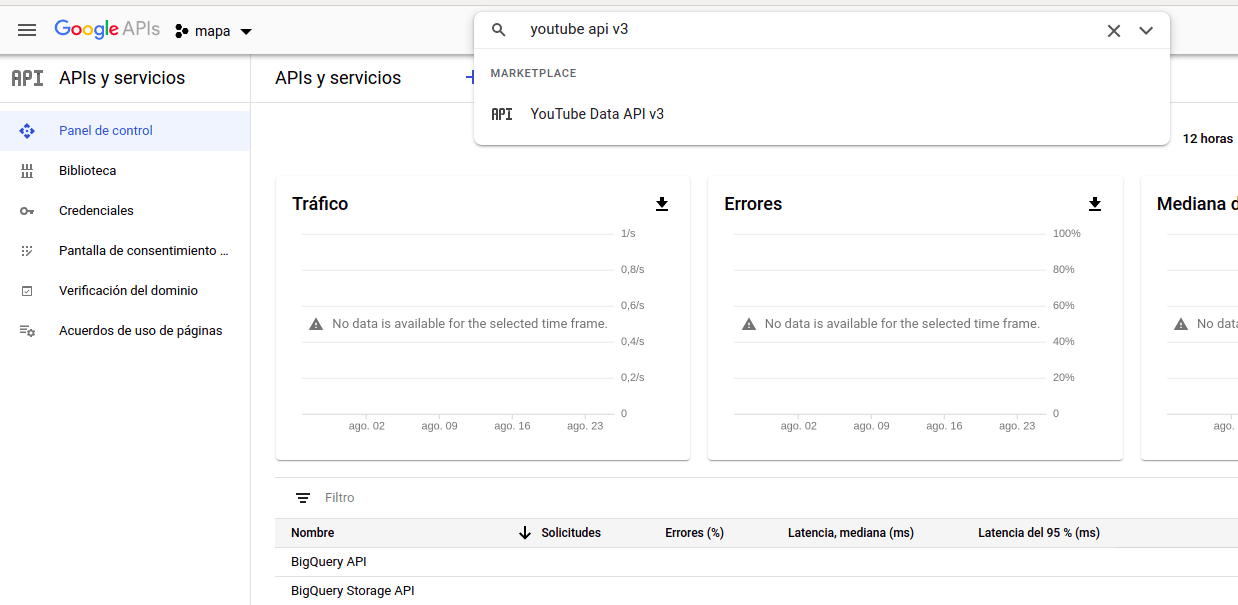Open Pantalla de consentimiento in the sidebar
The width and height of the screenshot is (1238, 605).
pos(125,251)
